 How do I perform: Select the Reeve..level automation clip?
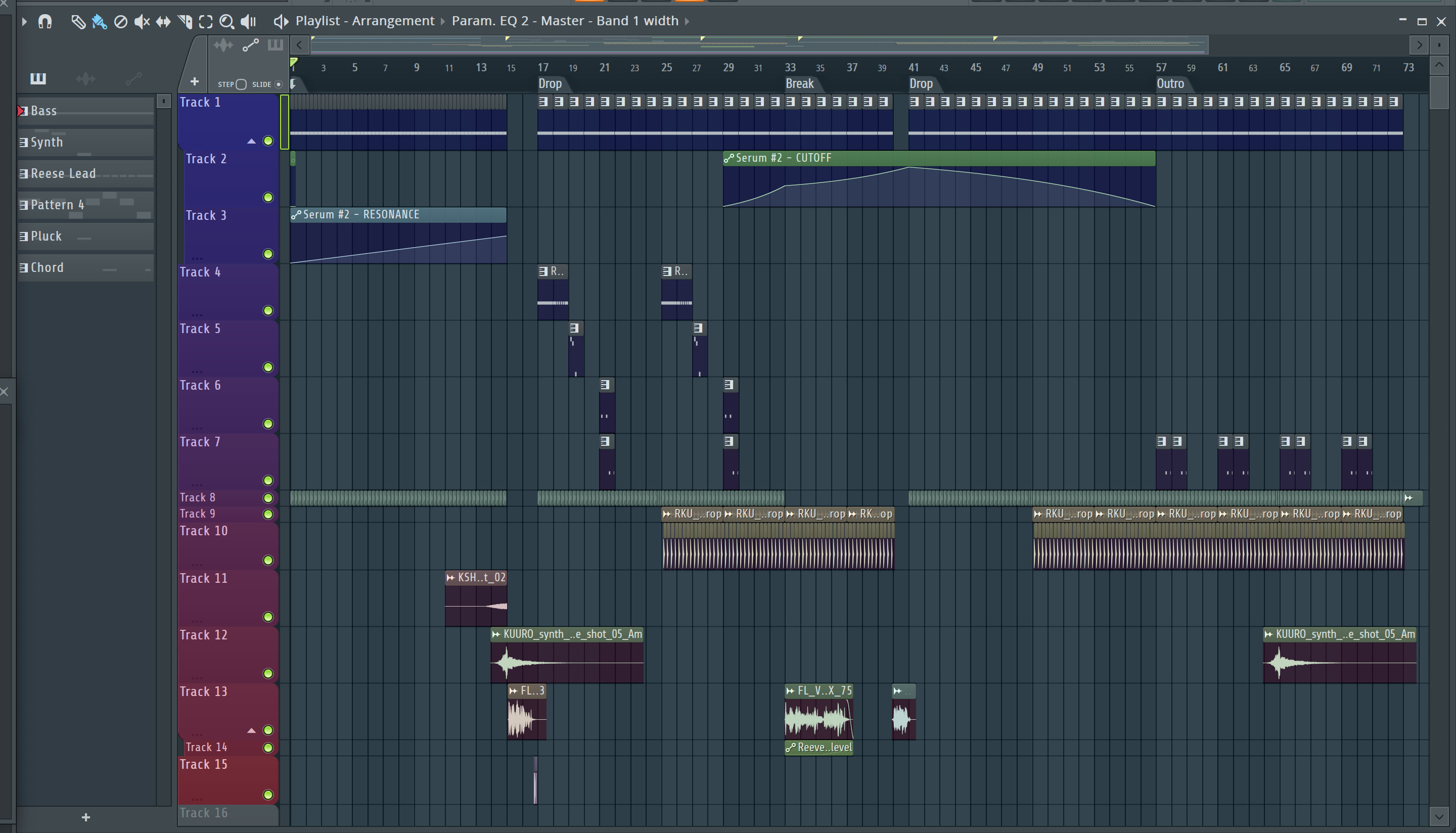tap(819, 748)
